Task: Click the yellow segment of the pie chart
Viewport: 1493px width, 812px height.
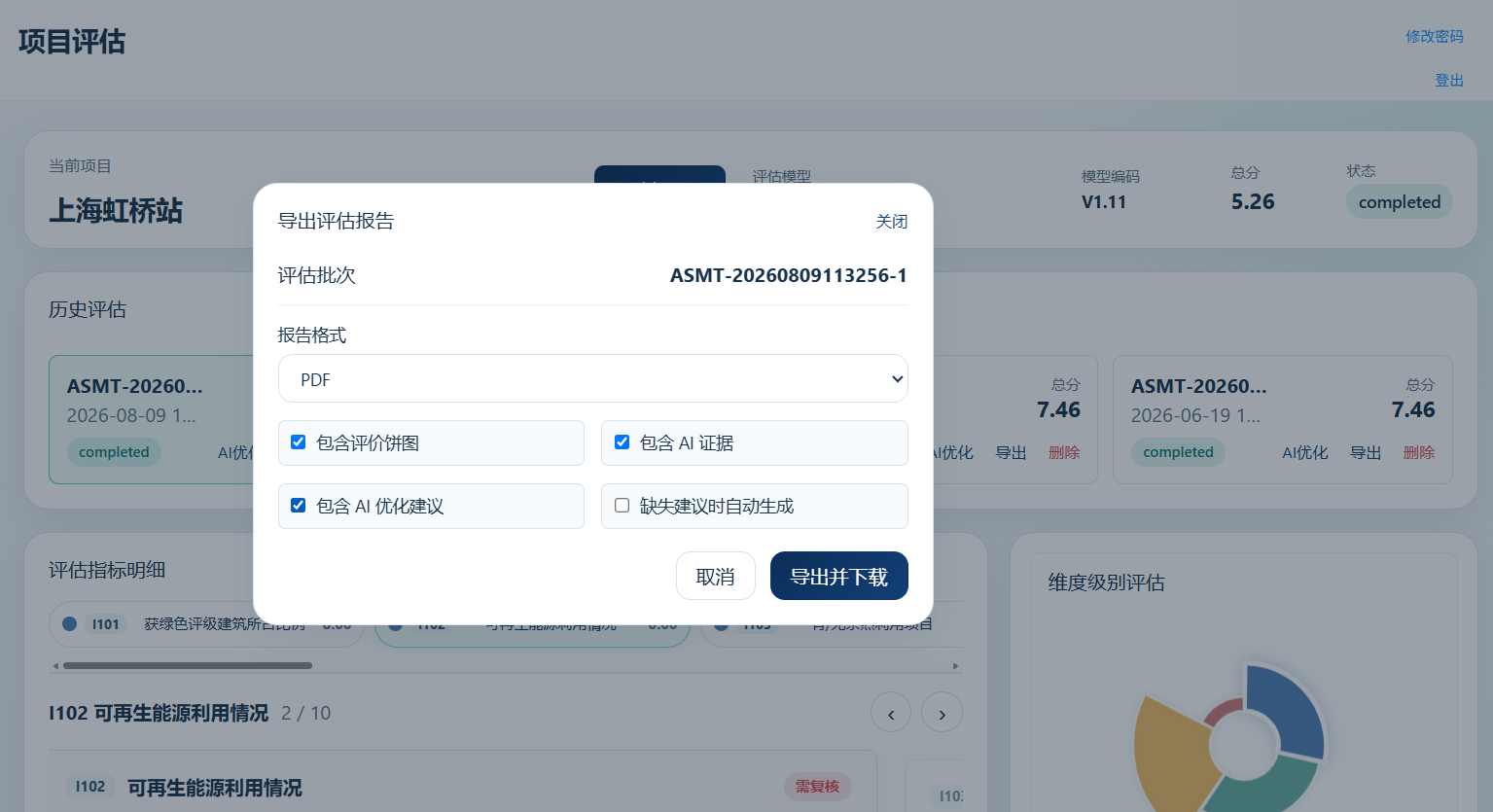Action: pos(1170,754)
